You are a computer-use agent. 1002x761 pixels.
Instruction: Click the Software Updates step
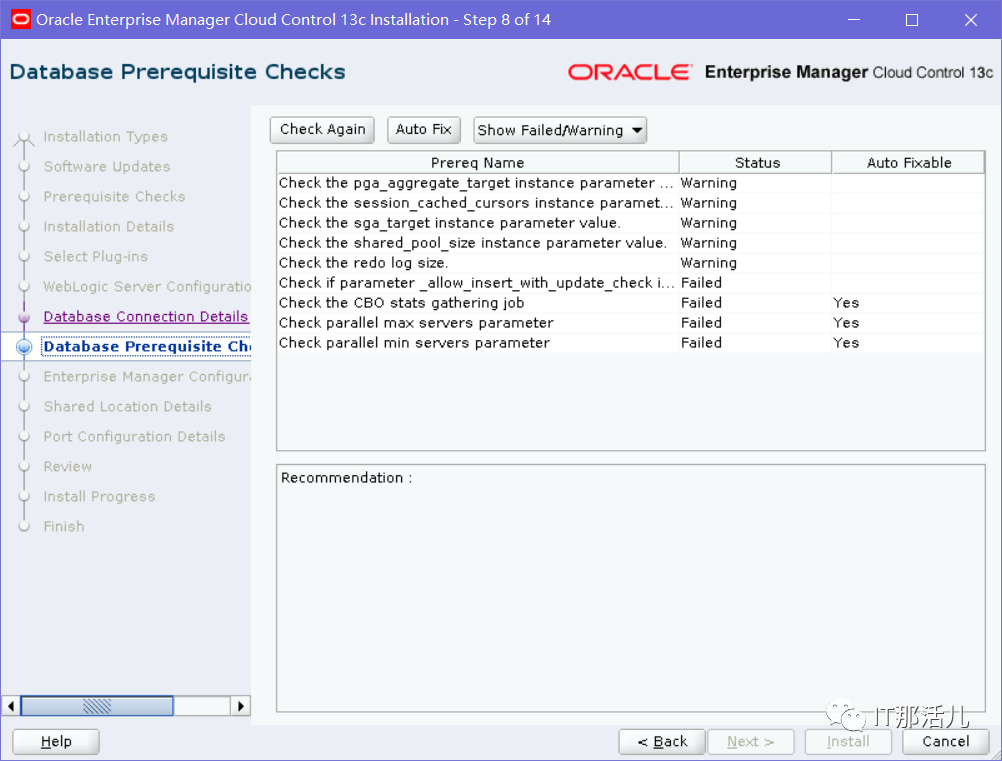[107, 167]
